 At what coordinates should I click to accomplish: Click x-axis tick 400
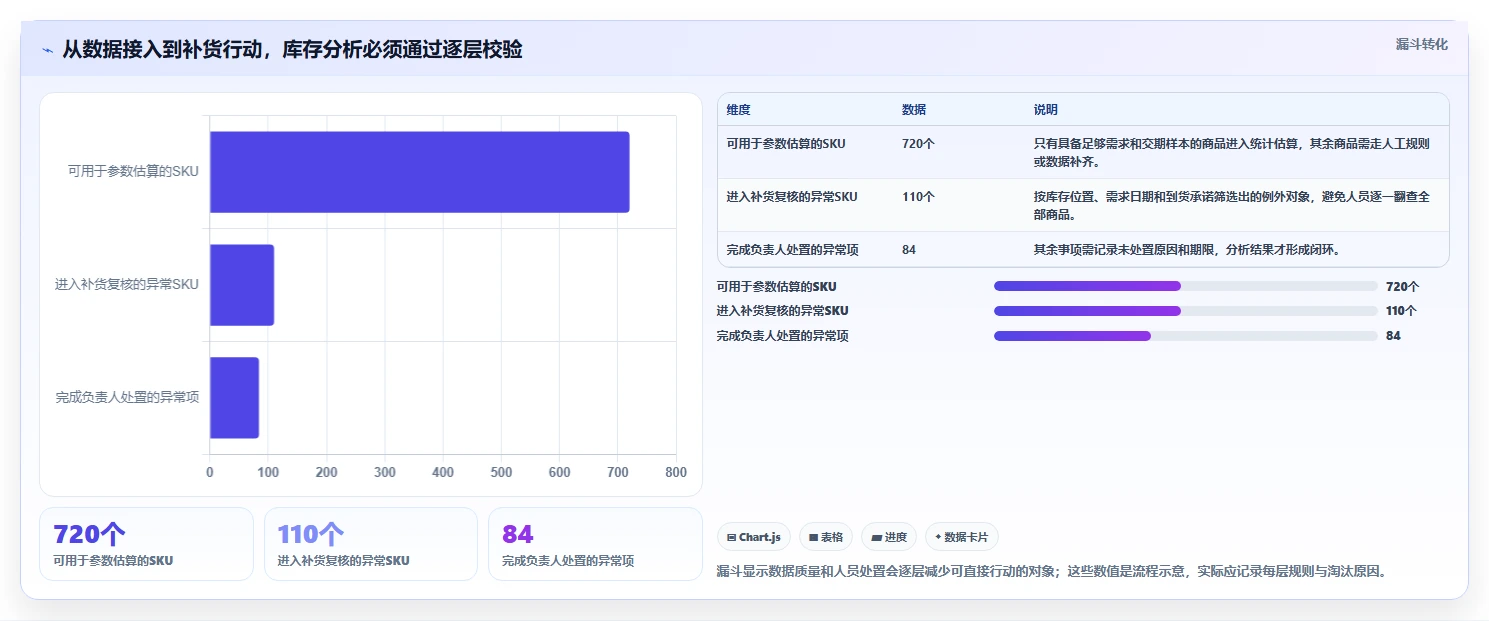click(443, 472)
